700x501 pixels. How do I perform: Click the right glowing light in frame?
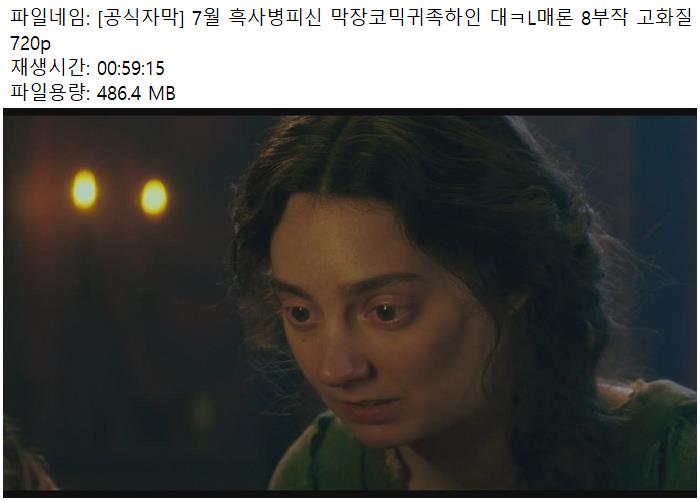154,197
